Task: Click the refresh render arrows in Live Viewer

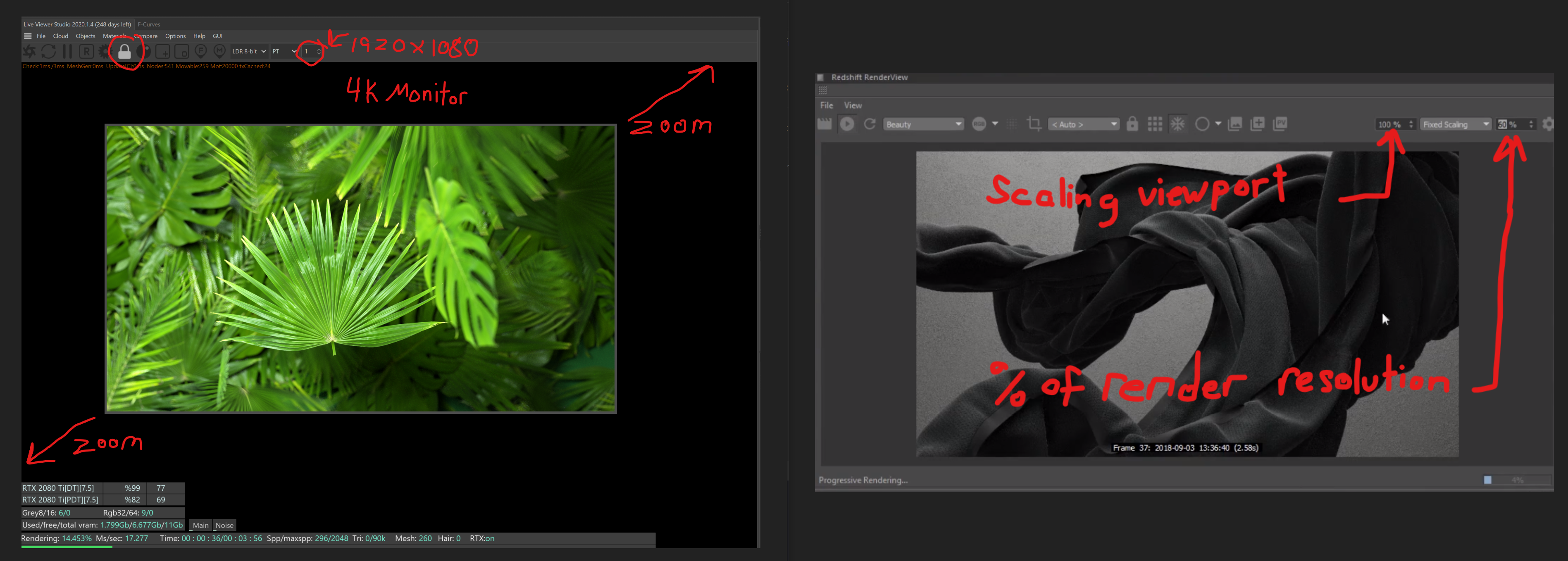Action: tap(49, 52)
